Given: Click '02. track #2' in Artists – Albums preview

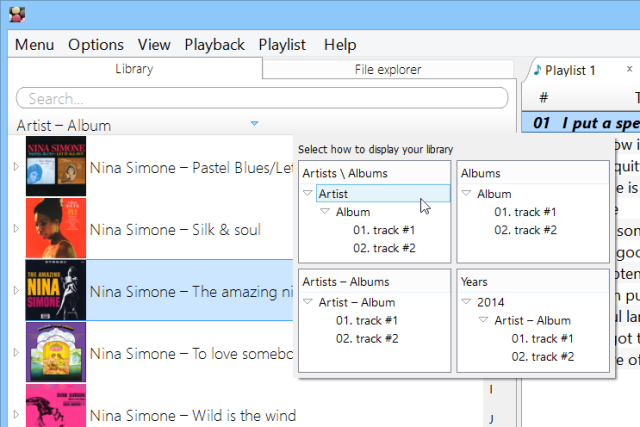Looking at the screenshot, I should click(x=367, y=338).
